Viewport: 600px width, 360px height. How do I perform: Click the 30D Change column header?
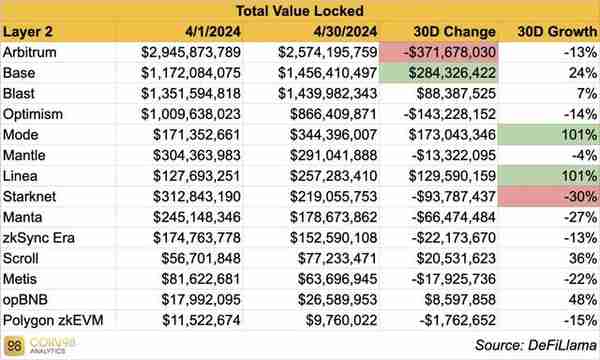(x=455, y=32)
